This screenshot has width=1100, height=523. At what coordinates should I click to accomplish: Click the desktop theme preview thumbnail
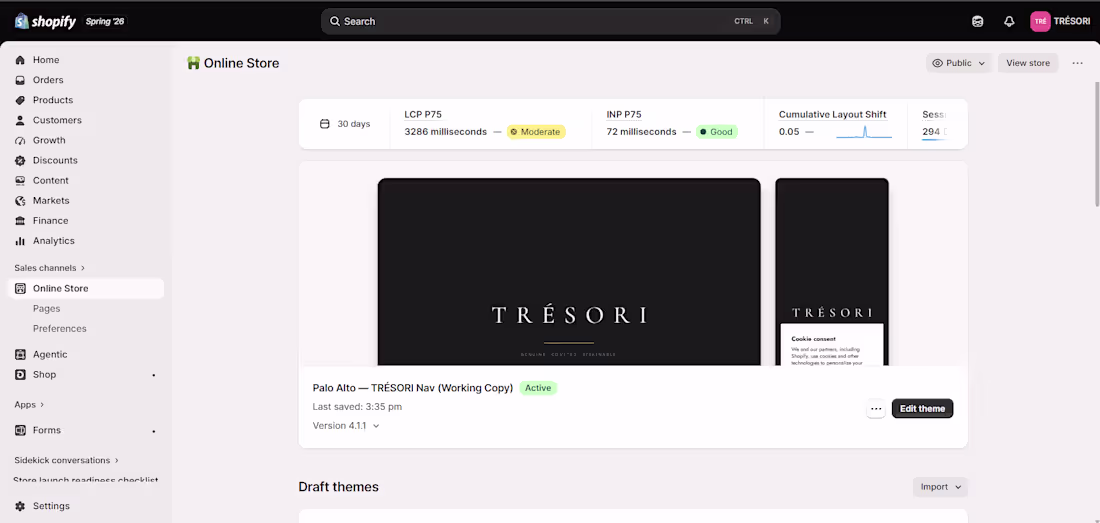[569, 272]
